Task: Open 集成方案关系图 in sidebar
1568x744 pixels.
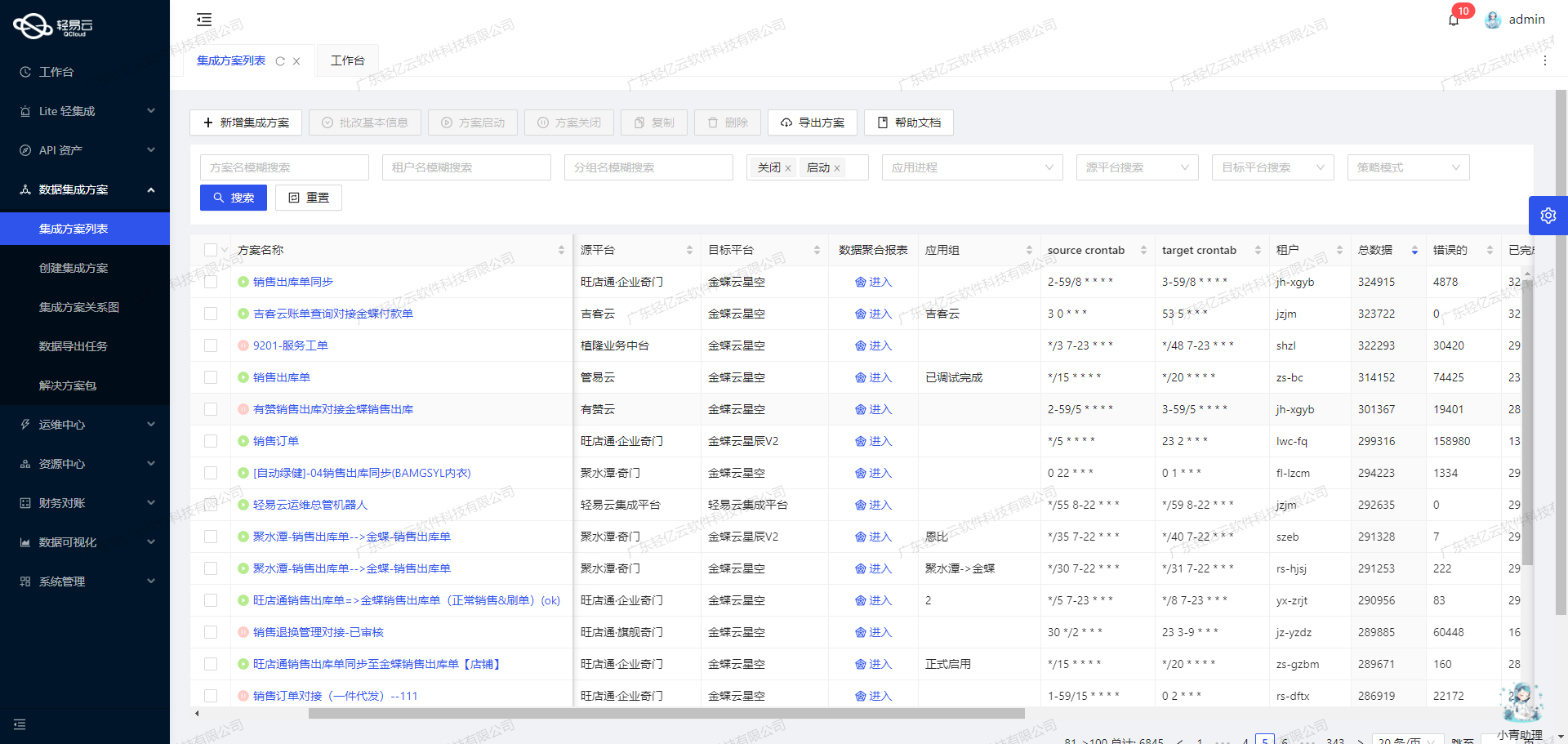Action: tap(85, 307)
